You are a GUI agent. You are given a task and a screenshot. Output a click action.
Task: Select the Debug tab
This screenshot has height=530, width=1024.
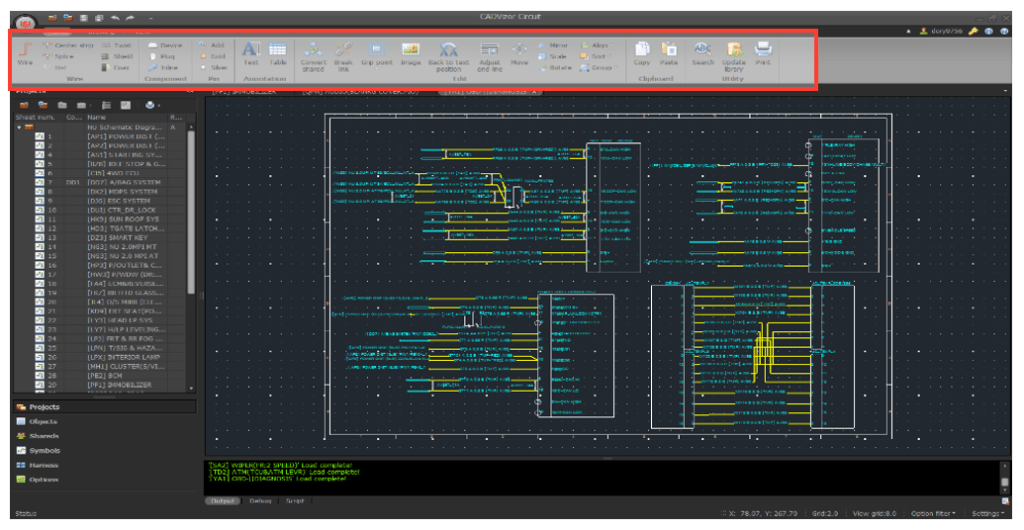(259, 501)
